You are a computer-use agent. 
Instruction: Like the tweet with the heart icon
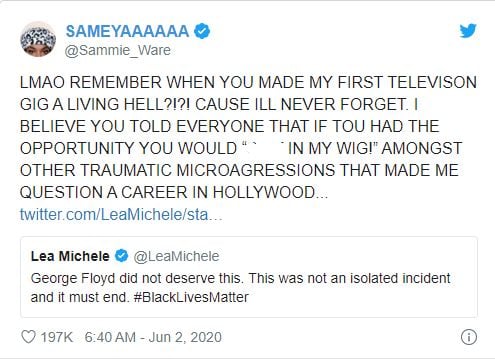(x=28, y=337)
